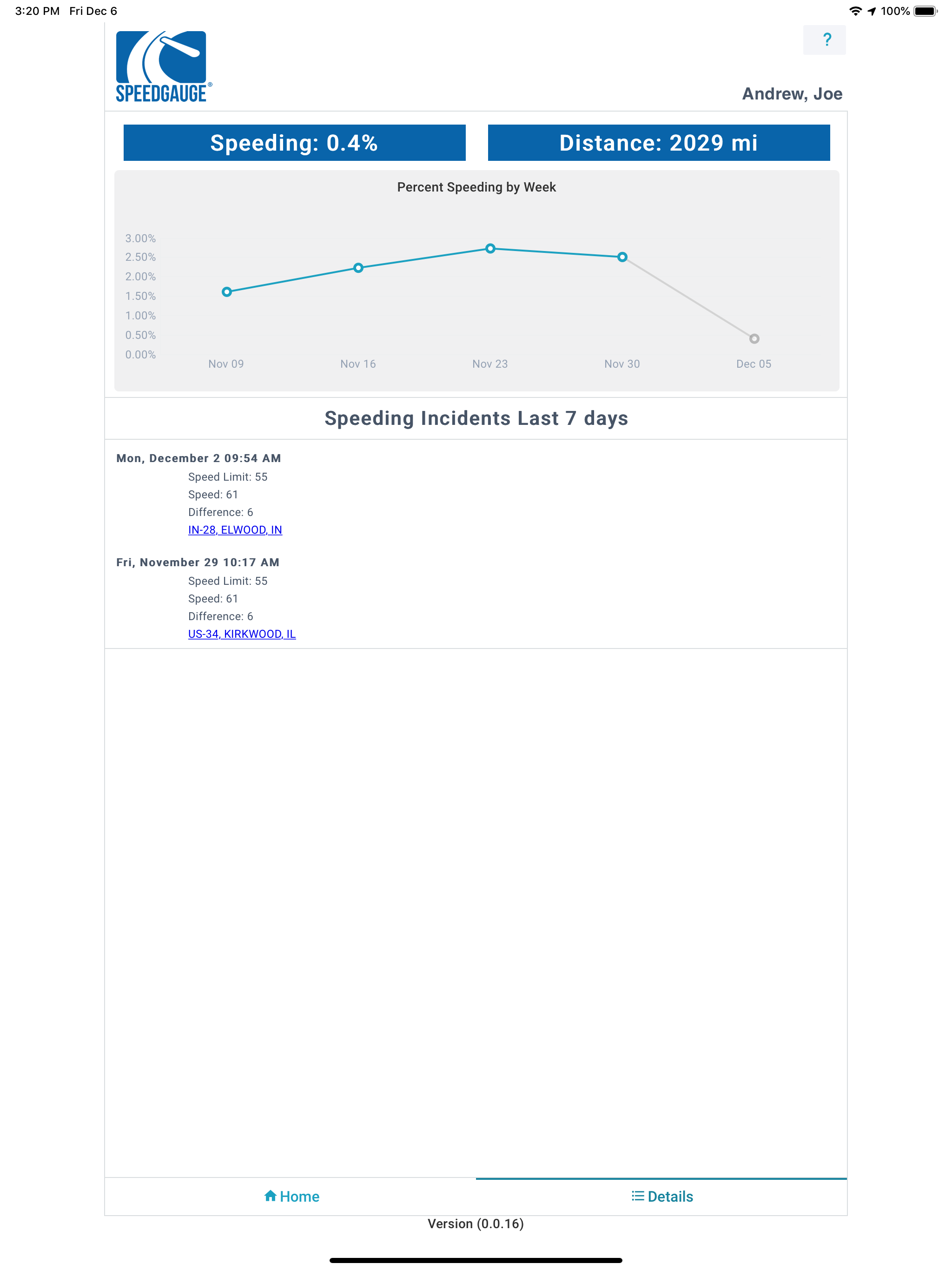Tap the Distance: 2029 mi banner
Viewport: 952px width, 1270px height.
(659, 142)
